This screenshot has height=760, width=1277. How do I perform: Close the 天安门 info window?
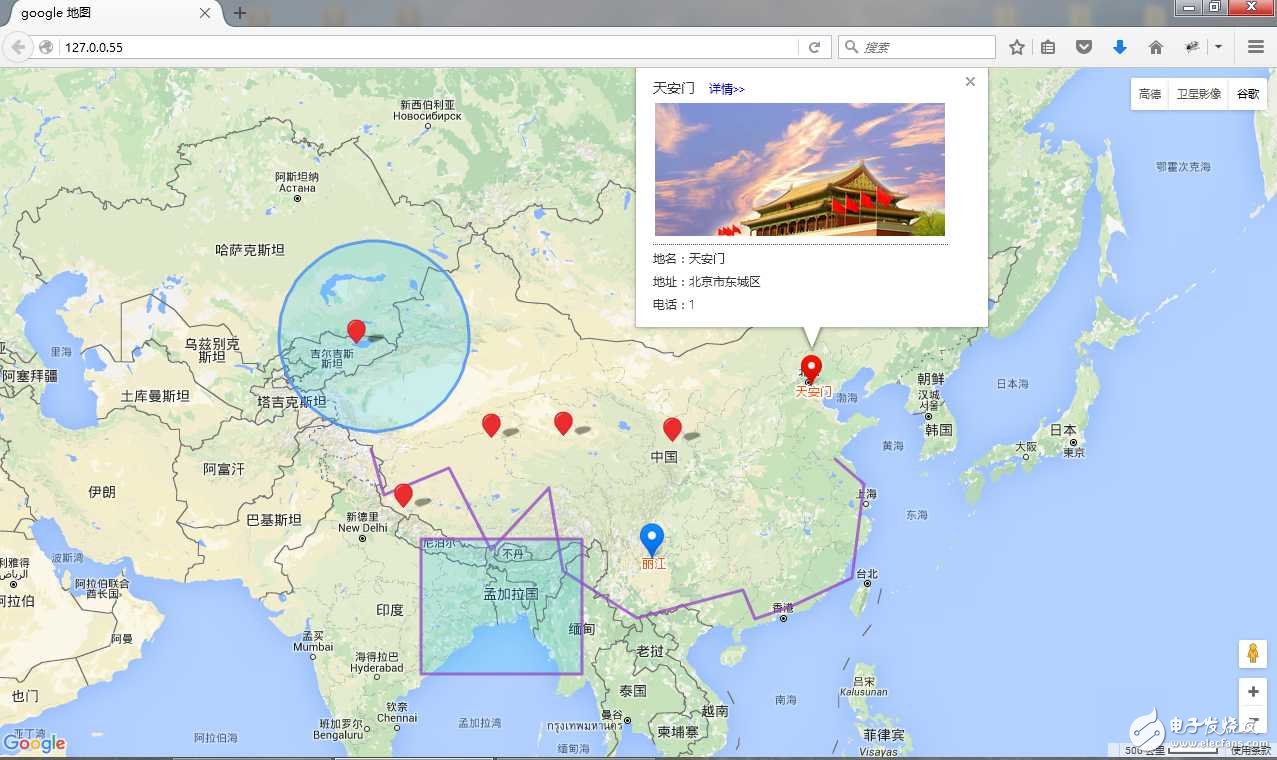point(970,82)
